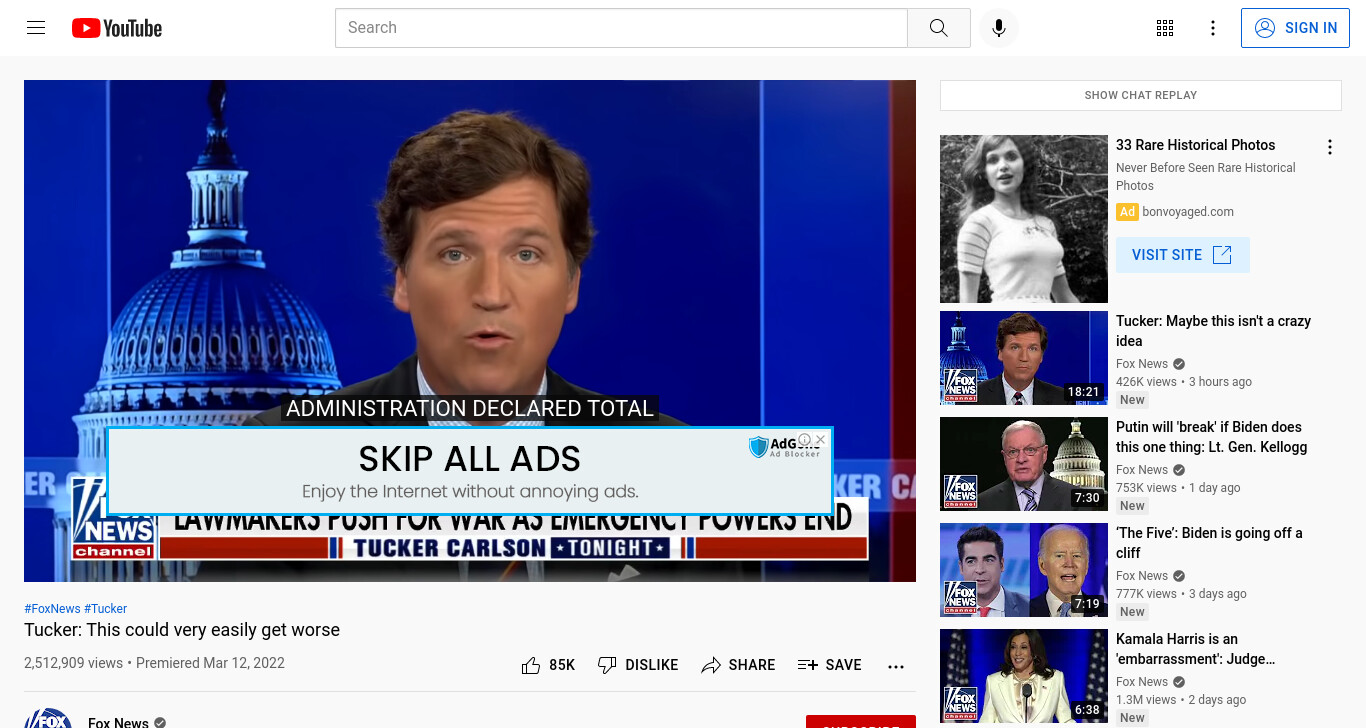This screenshot has height=728, width=1366.
Task: Open thumbnail of Putin will 'break' video
Action: [x=1024, y=464]
